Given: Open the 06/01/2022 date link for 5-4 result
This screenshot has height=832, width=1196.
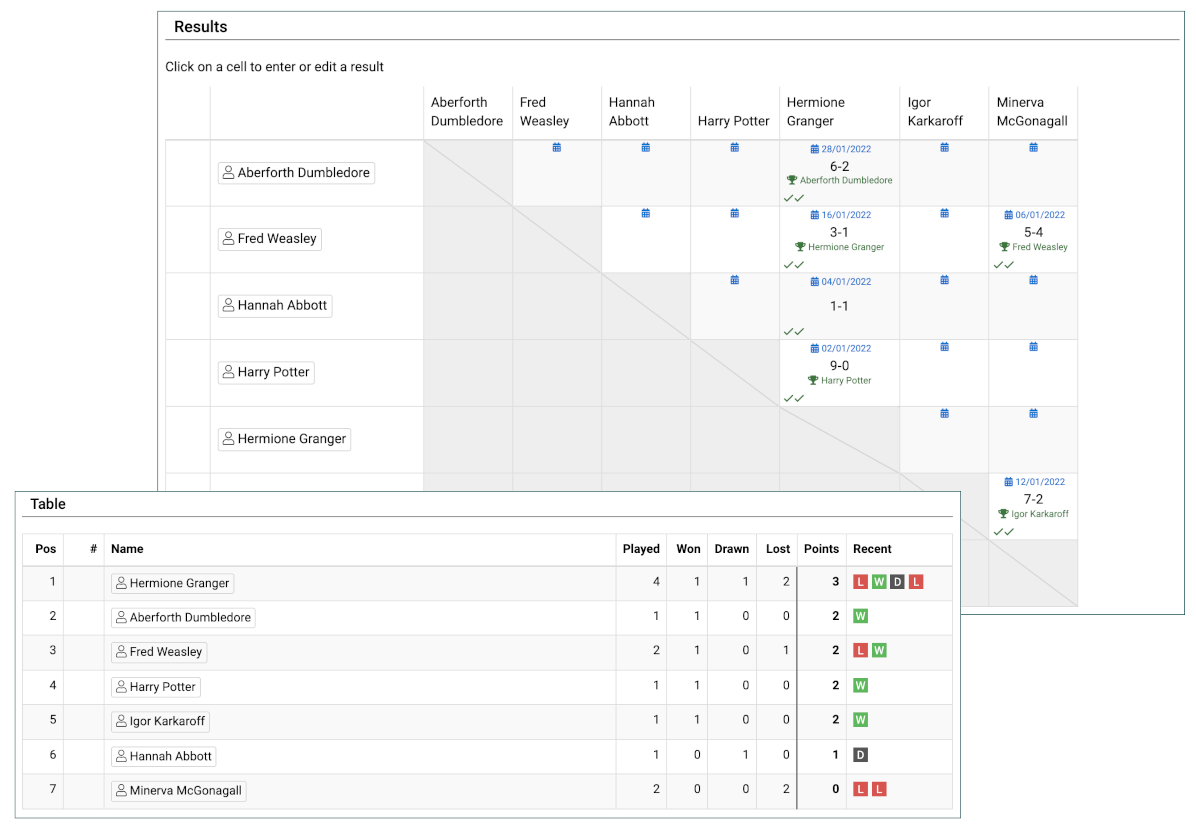Looking at the screenshot, I should (x=1034, y=215).
